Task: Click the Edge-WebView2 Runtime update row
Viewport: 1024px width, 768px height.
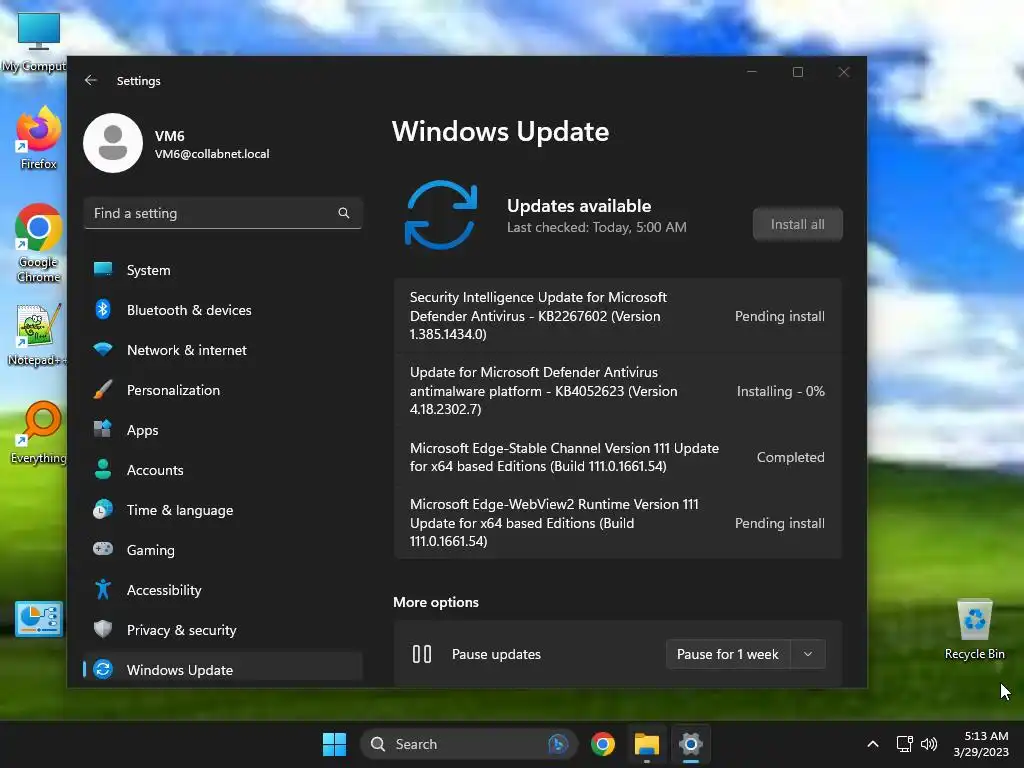Action: pyautogui.click(x=618, y=522)
